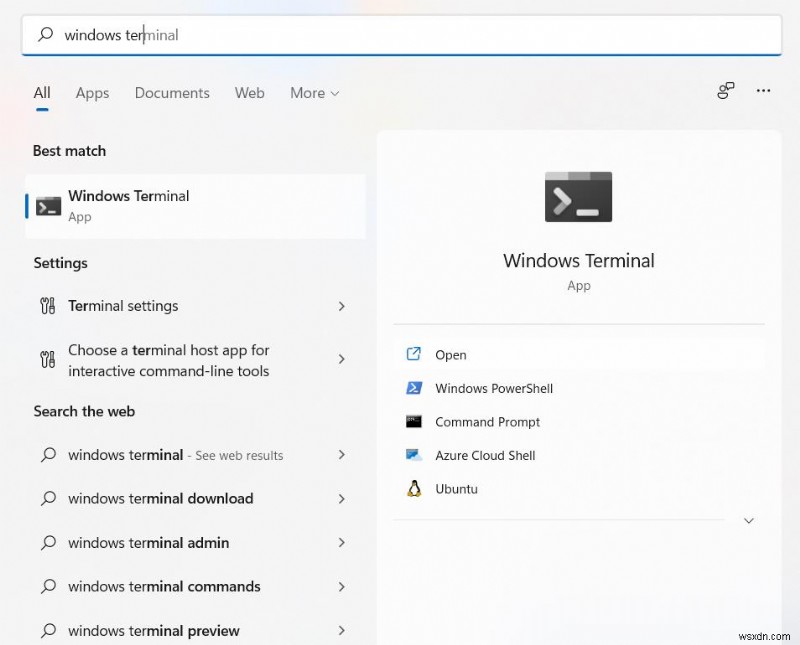Switch to the Documents filter tab

[171, 93]
